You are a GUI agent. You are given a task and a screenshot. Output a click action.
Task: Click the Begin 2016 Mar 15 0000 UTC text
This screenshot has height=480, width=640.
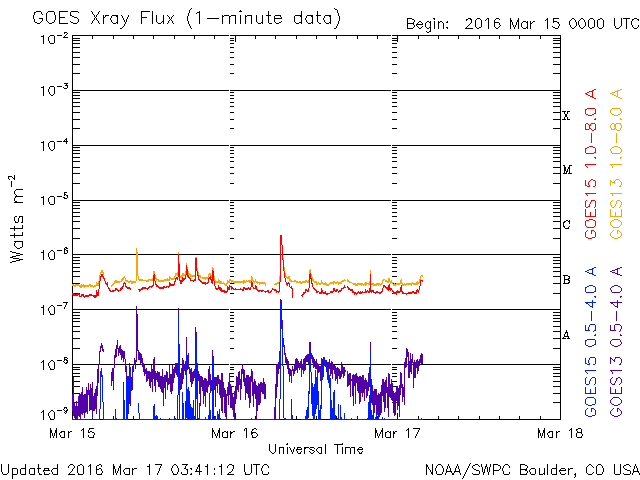coord(522,24)
